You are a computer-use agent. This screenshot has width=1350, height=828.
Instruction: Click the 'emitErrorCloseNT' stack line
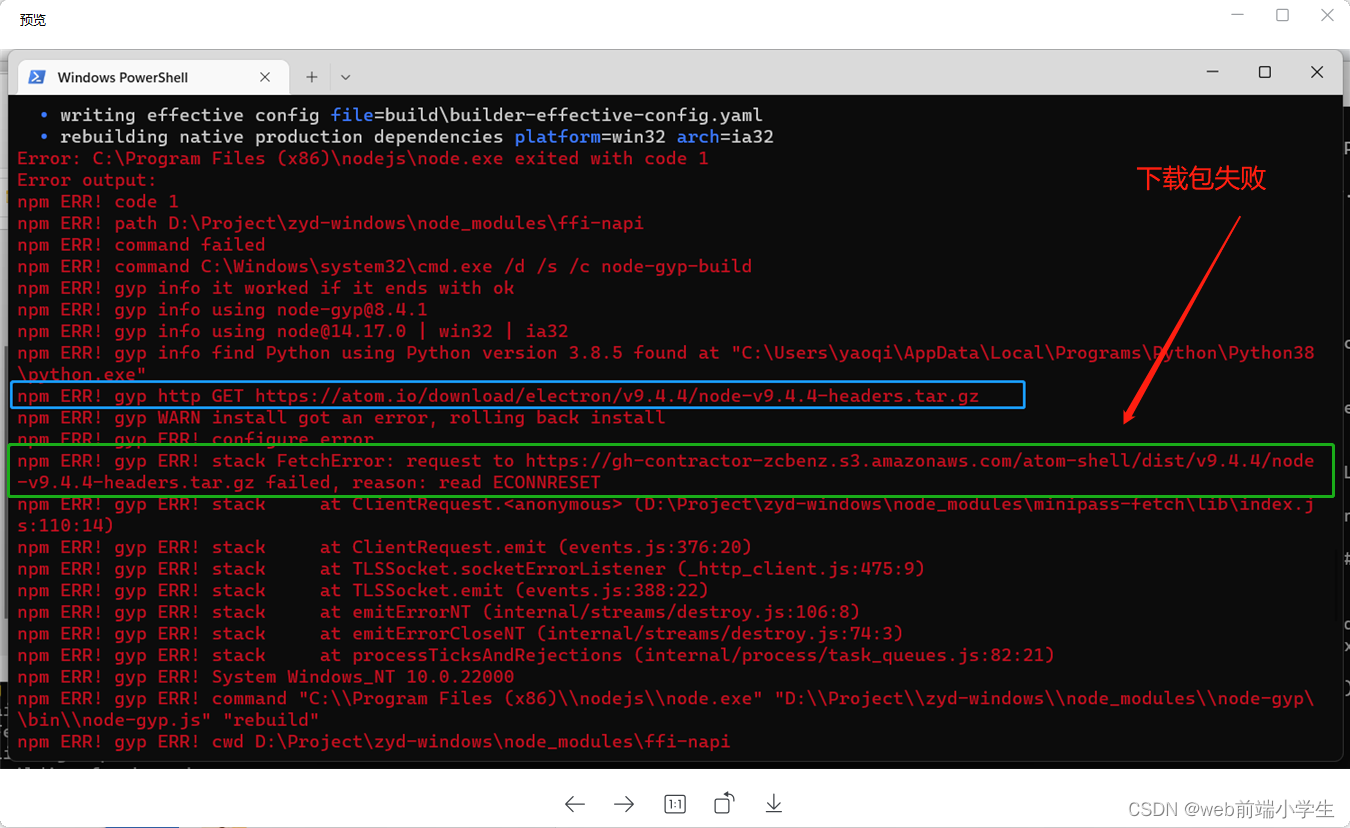tap(460, 634)
